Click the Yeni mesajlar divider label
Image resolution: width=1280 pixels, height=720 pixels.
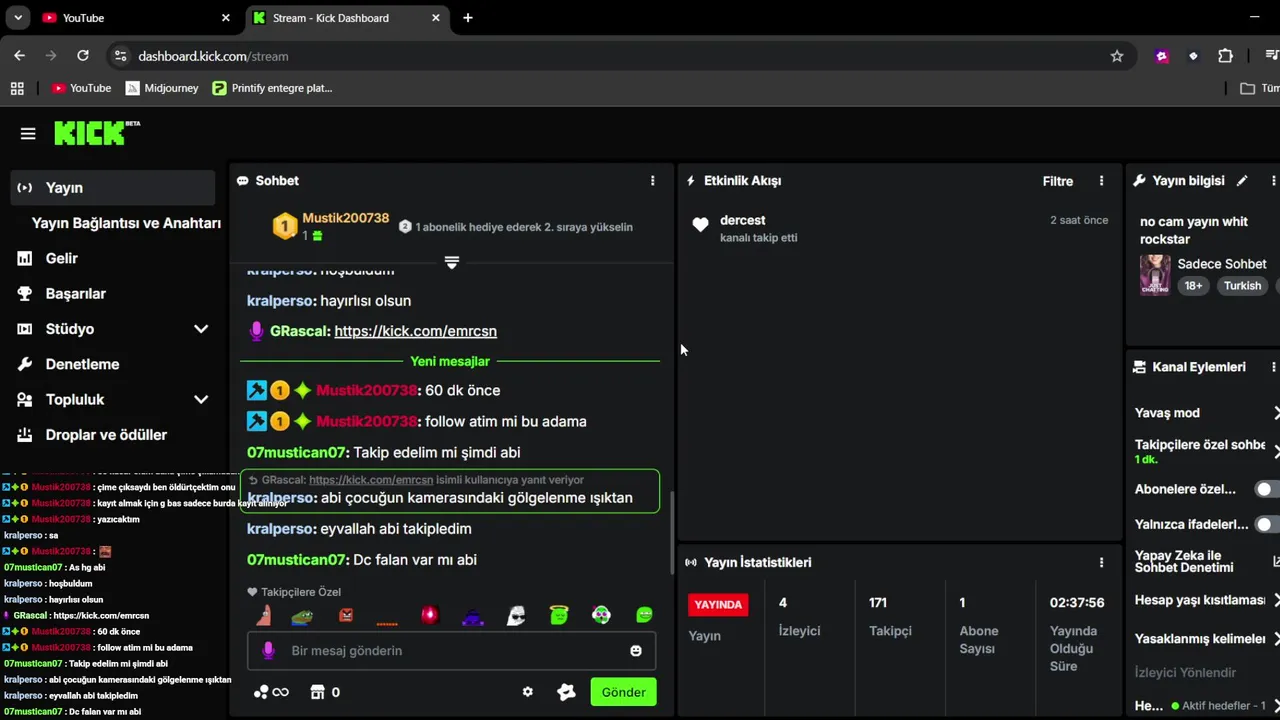pos(450,361)
